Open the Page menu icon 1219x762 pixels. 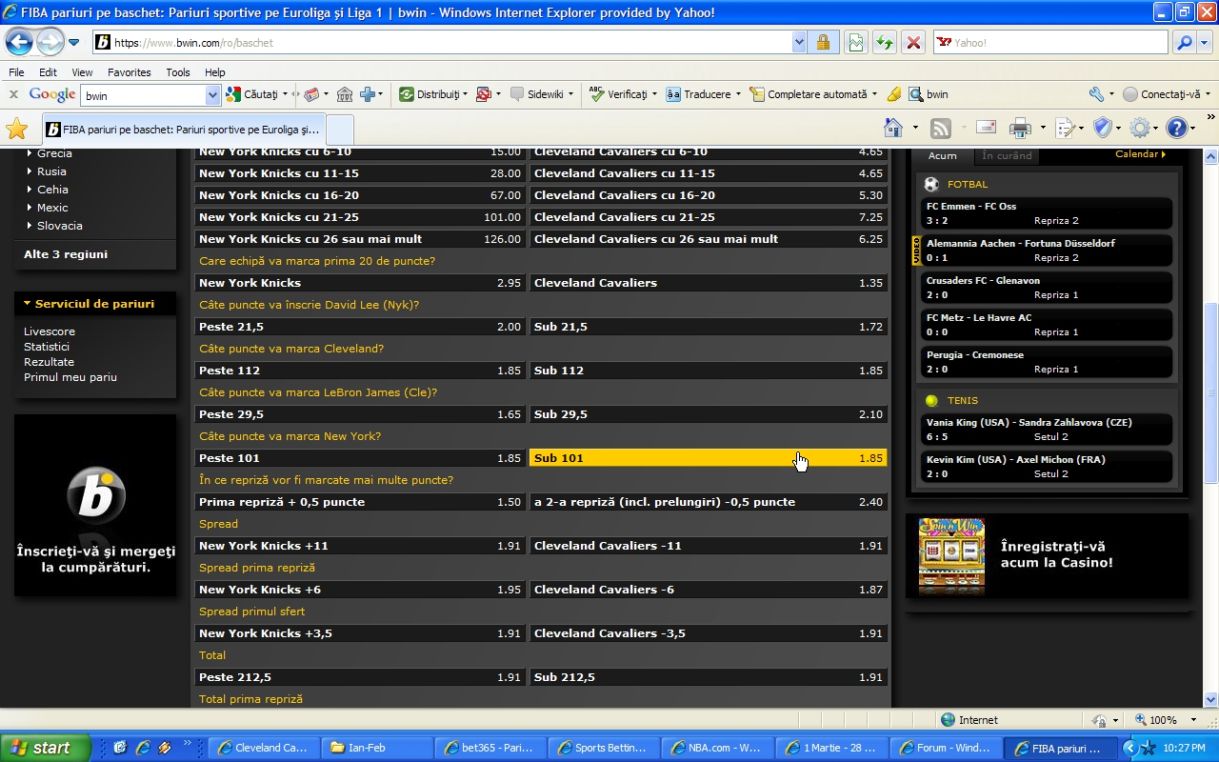click(1064, 128)
